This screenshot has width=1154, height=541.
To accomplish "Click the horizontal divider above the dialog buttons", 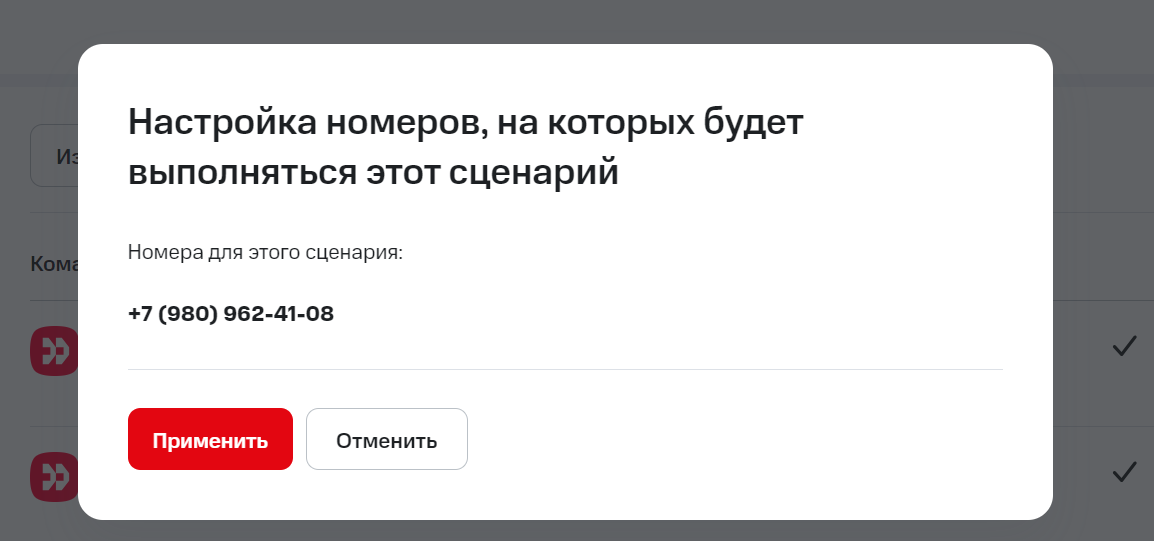I will coord(565,369).
